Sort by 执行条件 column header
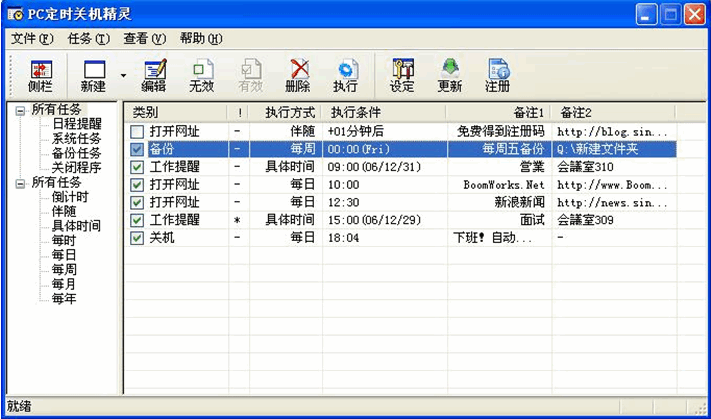The width and height of the screenshot is (711, 419). pos(384,112)
